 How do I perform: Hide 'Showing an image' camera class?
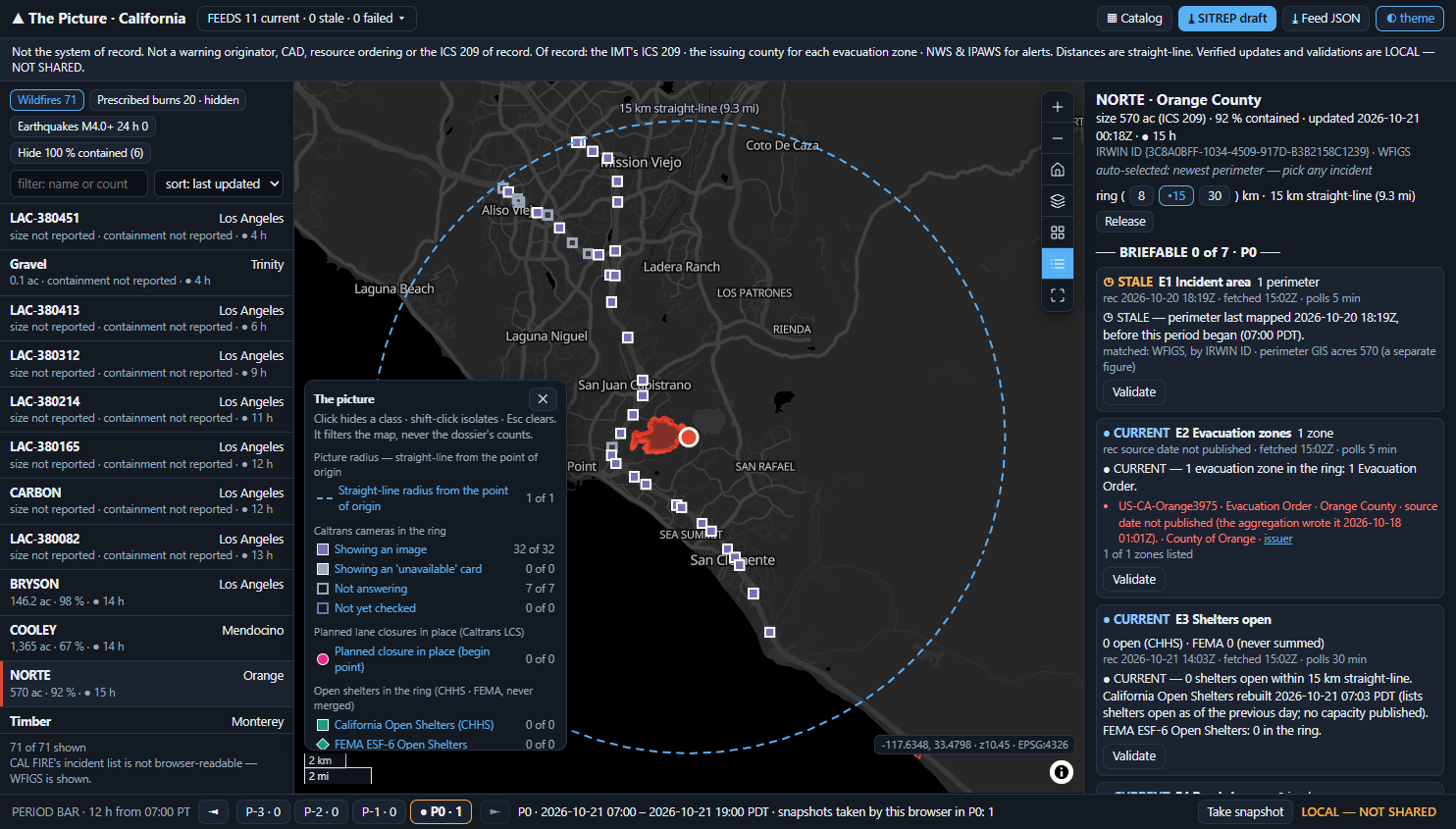[380, 549]
